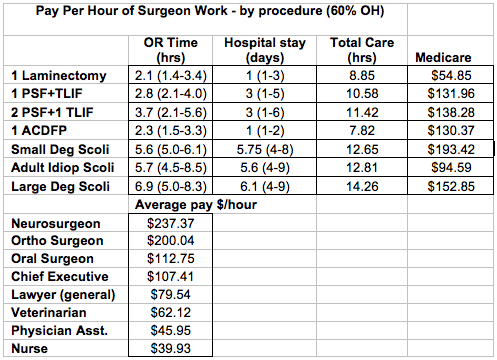Click the Neurosurgeon $237.37 pay cell
This screenshot has width=497, height=360.
pos(170,223)
